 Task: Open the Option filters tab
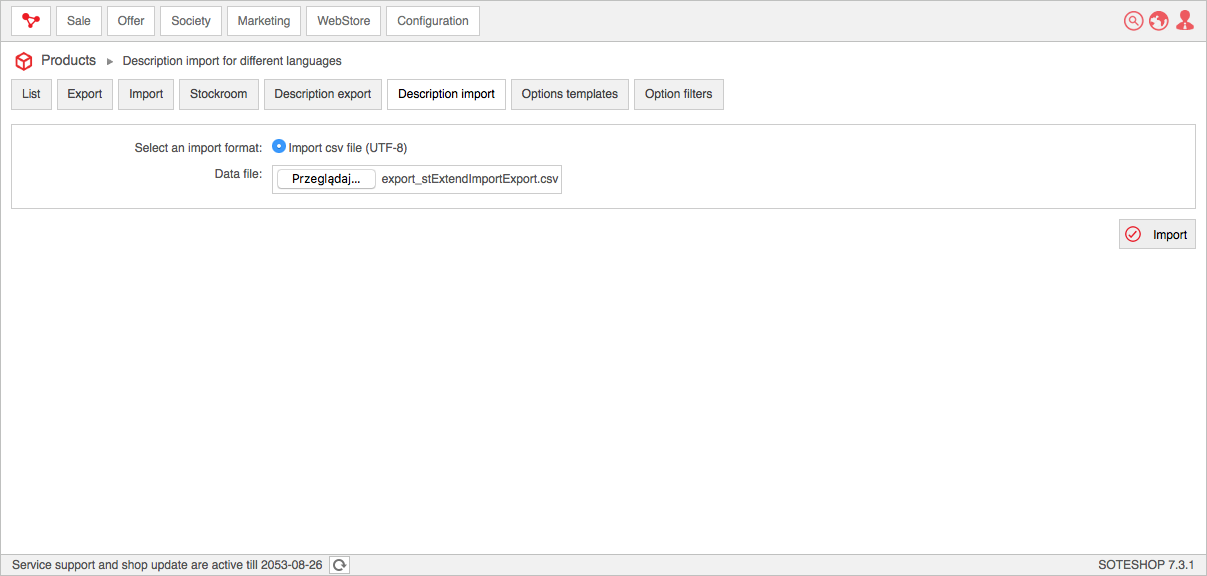[x=679, y=94]
